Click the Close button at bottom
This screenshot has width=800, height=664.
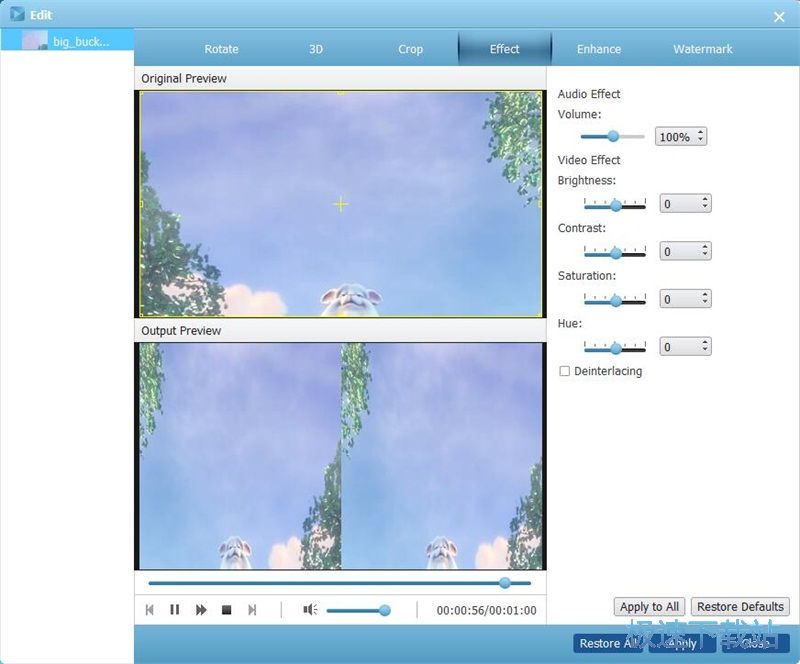coord(756,643)
